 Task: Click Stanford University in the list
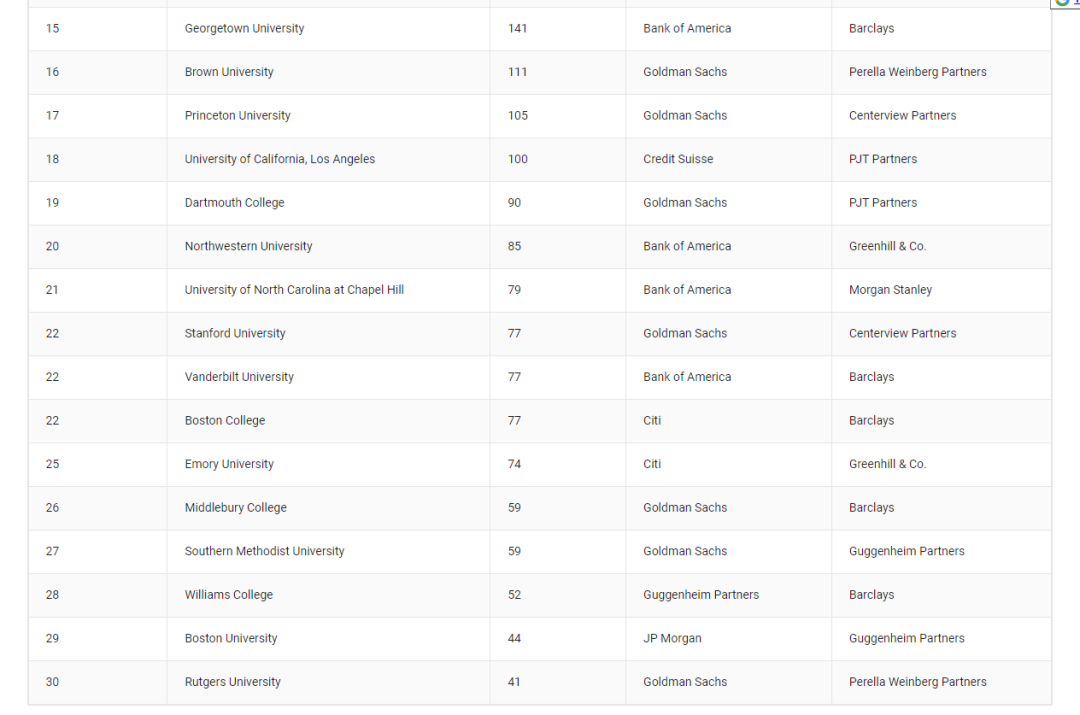[235, 333]
